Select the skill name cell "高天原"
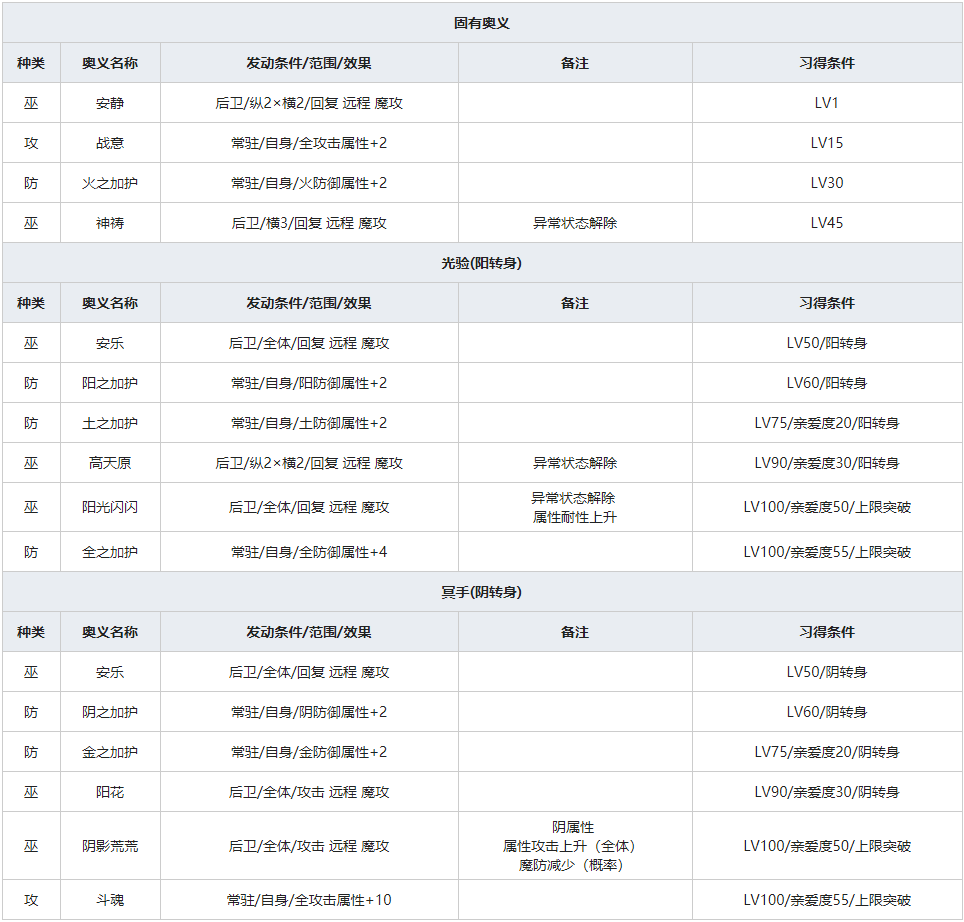The width and height of the screenshot is (964, 922). point(110,463)
